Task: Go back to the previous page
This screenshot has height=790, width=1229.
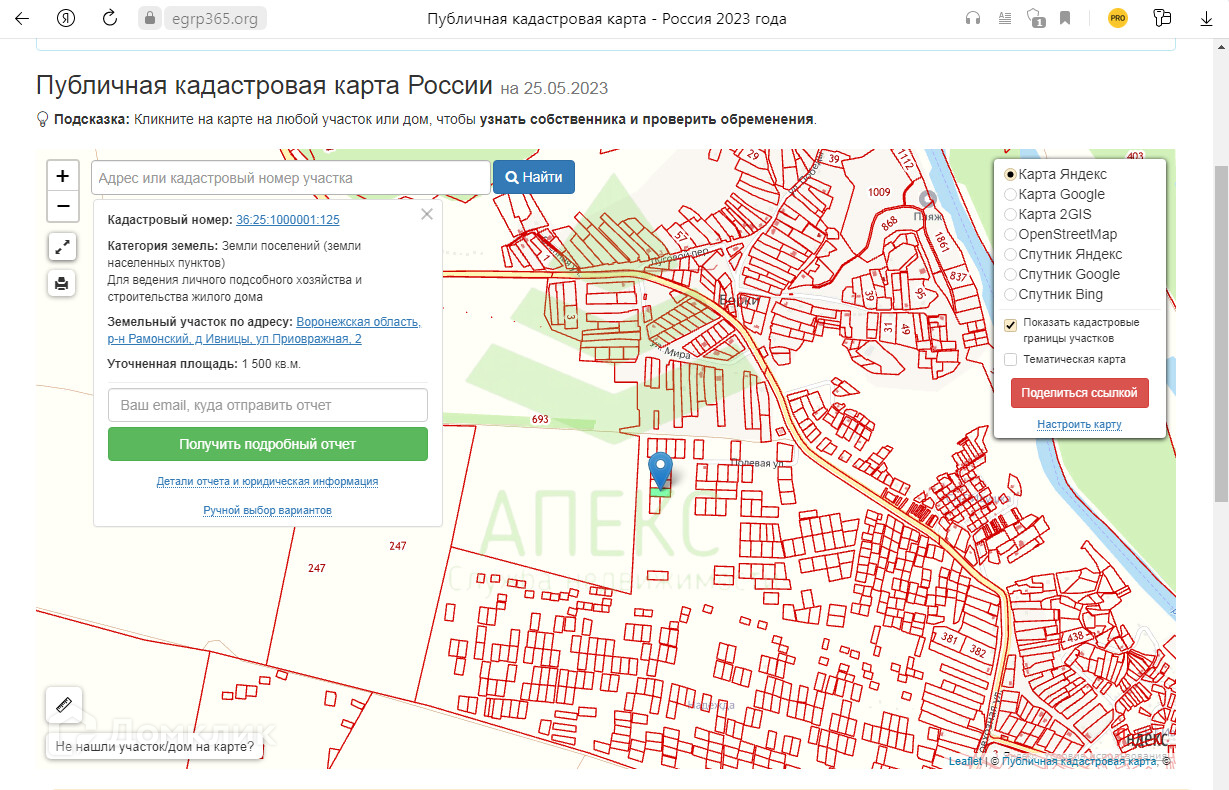Action: [22, 18]
